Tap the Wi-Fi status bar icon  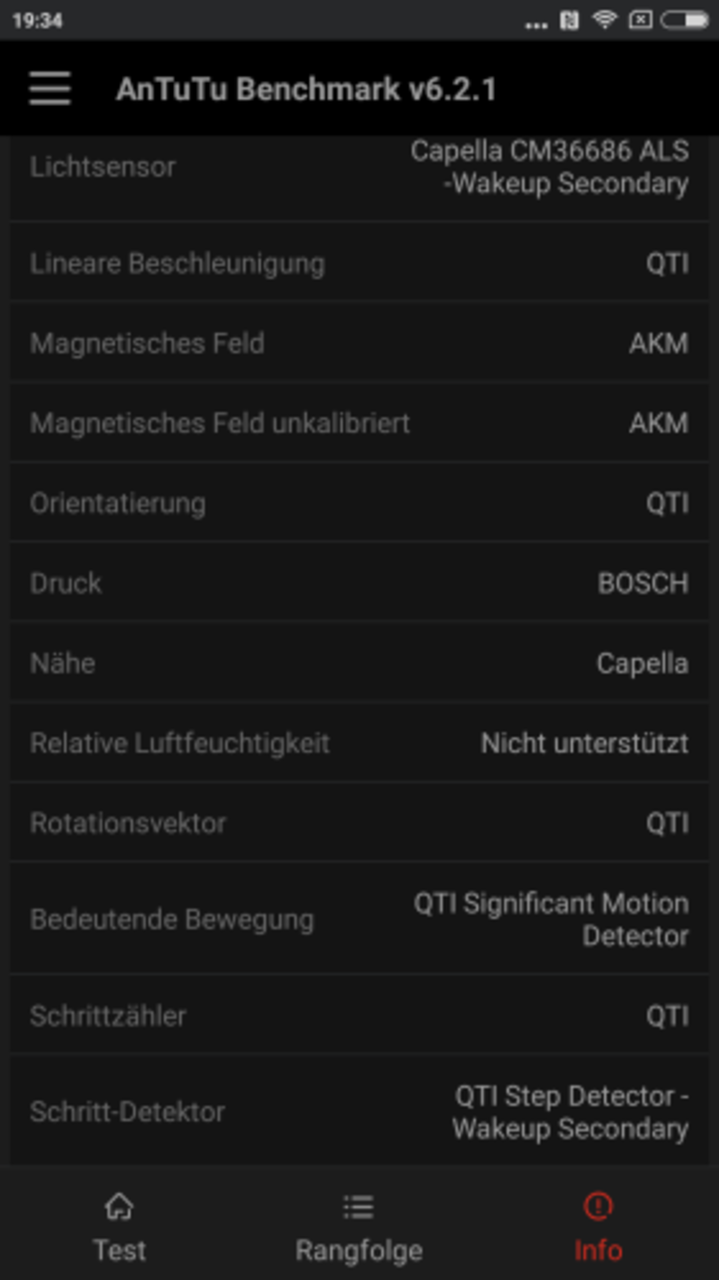coord(604,20)
